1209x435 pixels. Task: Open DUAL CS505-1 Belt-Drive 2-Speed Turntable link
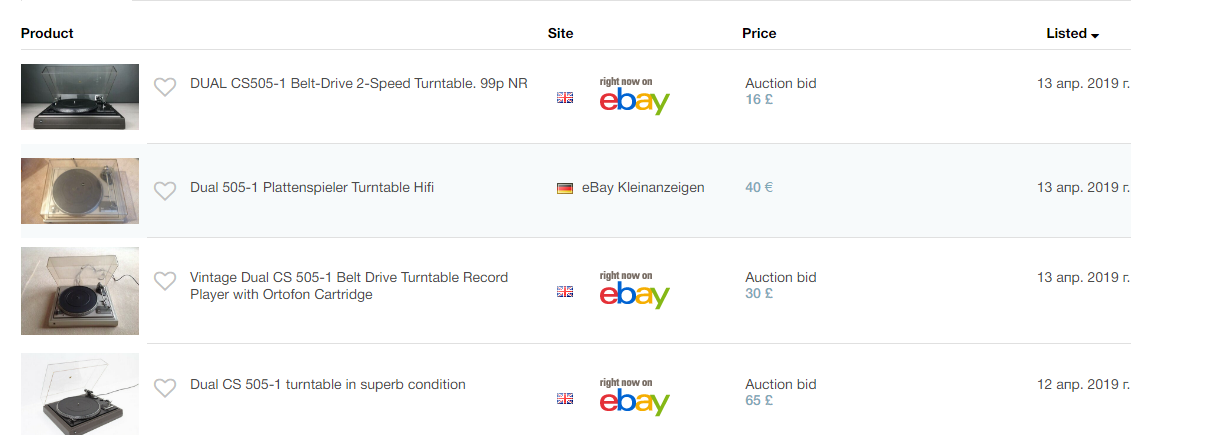click(x=358, y=84)
